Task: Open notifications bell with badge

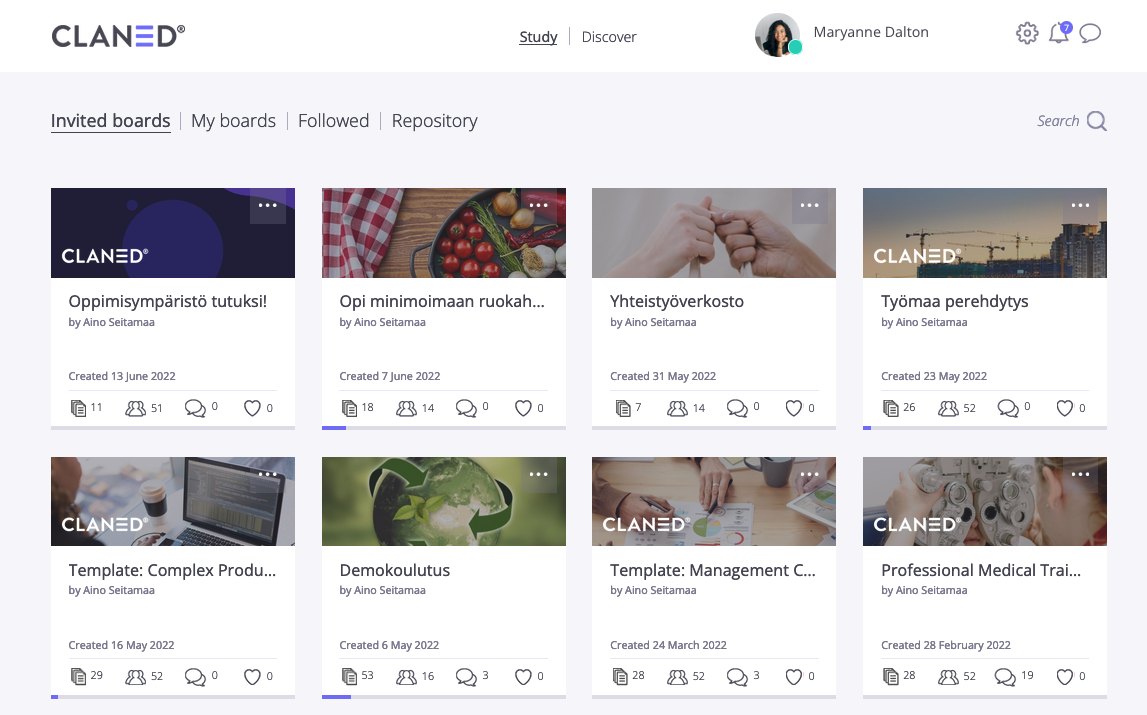Action: pyautogui.click(x=1059, y=33)
